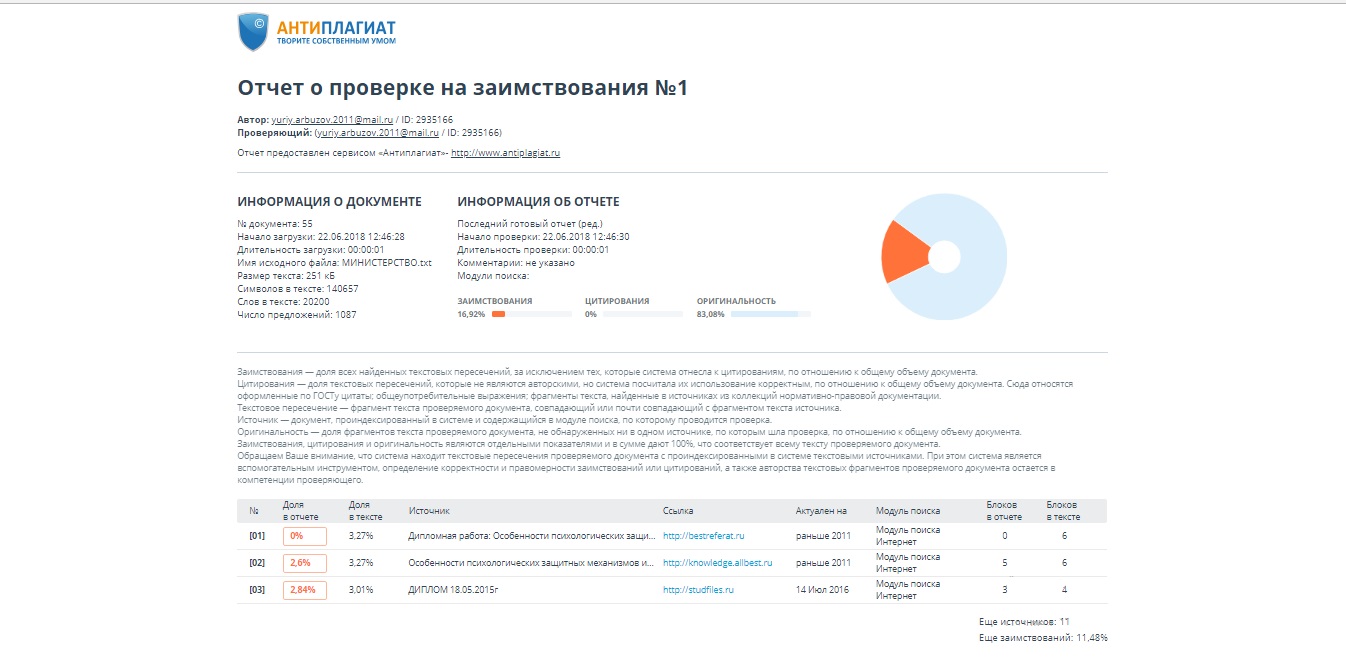
Task: Click the Antiplagiat shield logo icon
Action: coord(252,32)
